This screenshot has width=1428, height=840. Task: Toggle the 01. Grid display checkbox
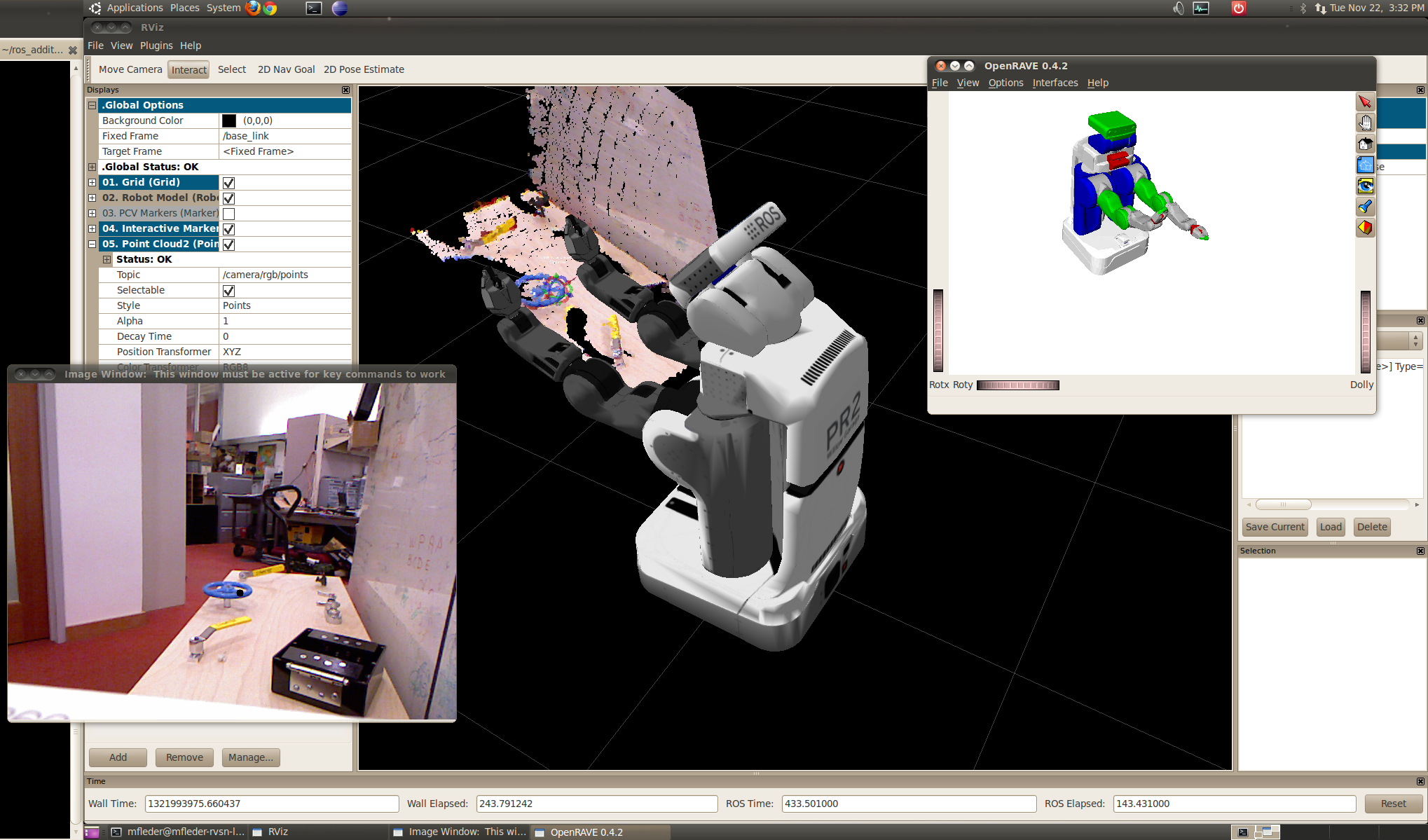point(228,183)
